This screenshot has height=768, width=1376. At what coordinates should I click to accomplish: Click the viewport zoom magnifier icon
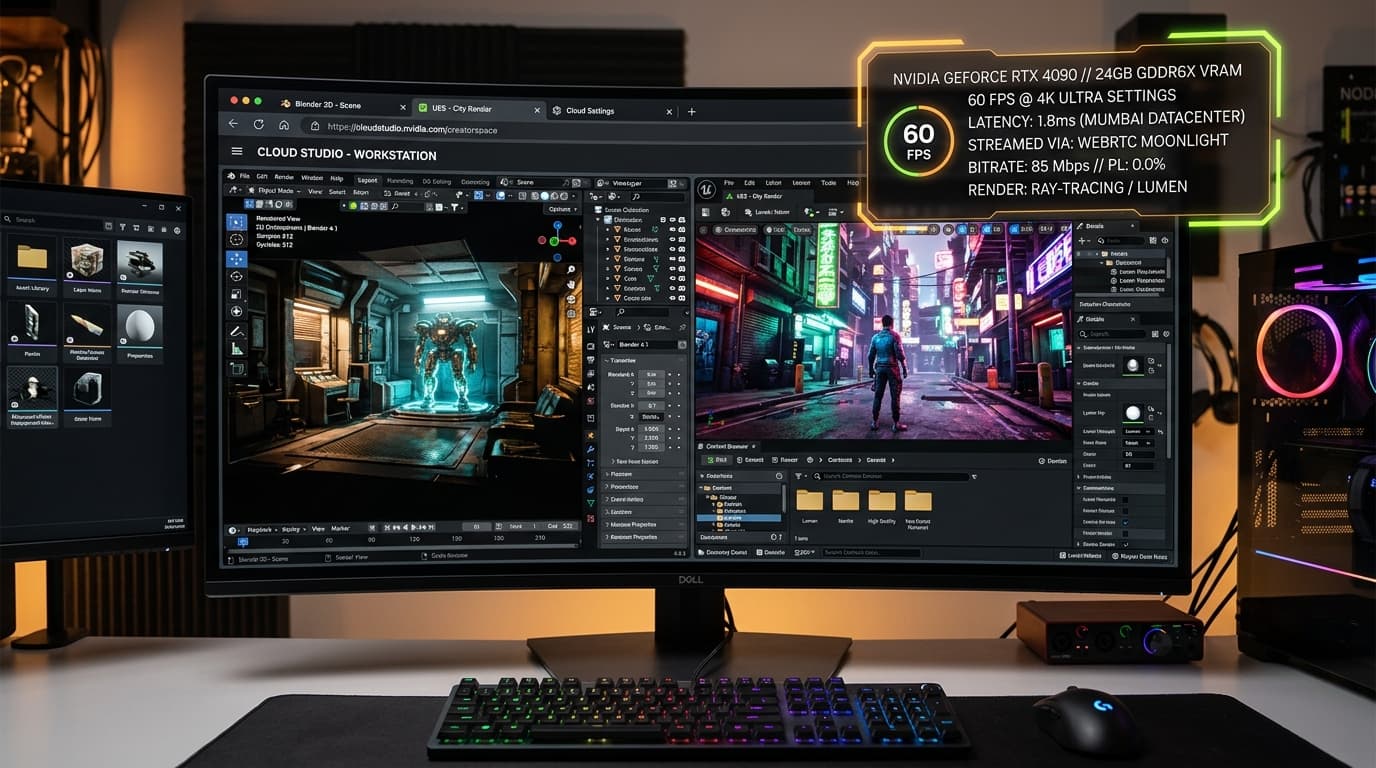pos(571,270)
